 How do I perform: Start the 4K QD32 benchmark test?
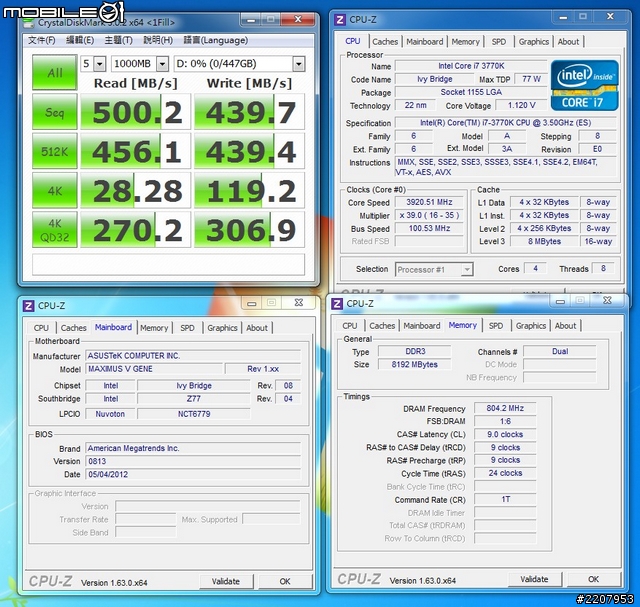[x=55, y=230]
